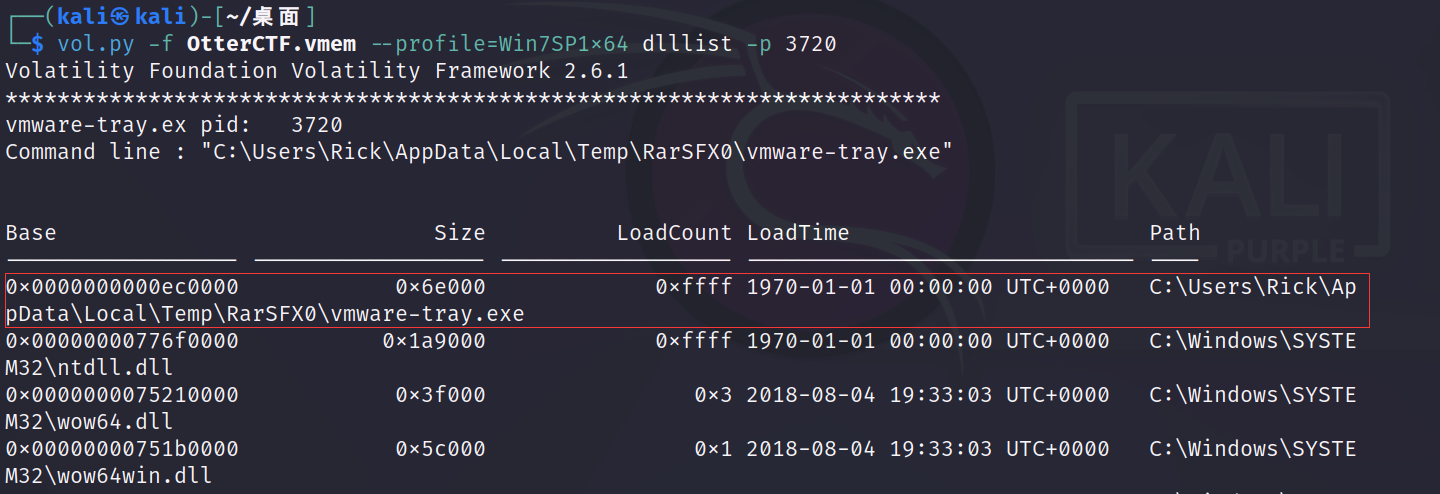Select the size value 0x1a9000

tap(434, 341)
